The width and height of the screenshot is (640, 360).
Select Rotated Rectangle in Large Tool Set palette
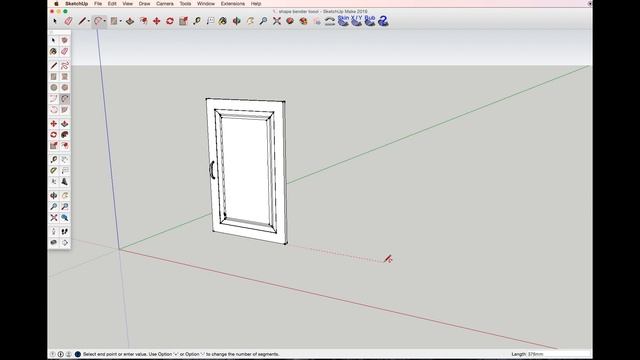(x=64, y=76)
